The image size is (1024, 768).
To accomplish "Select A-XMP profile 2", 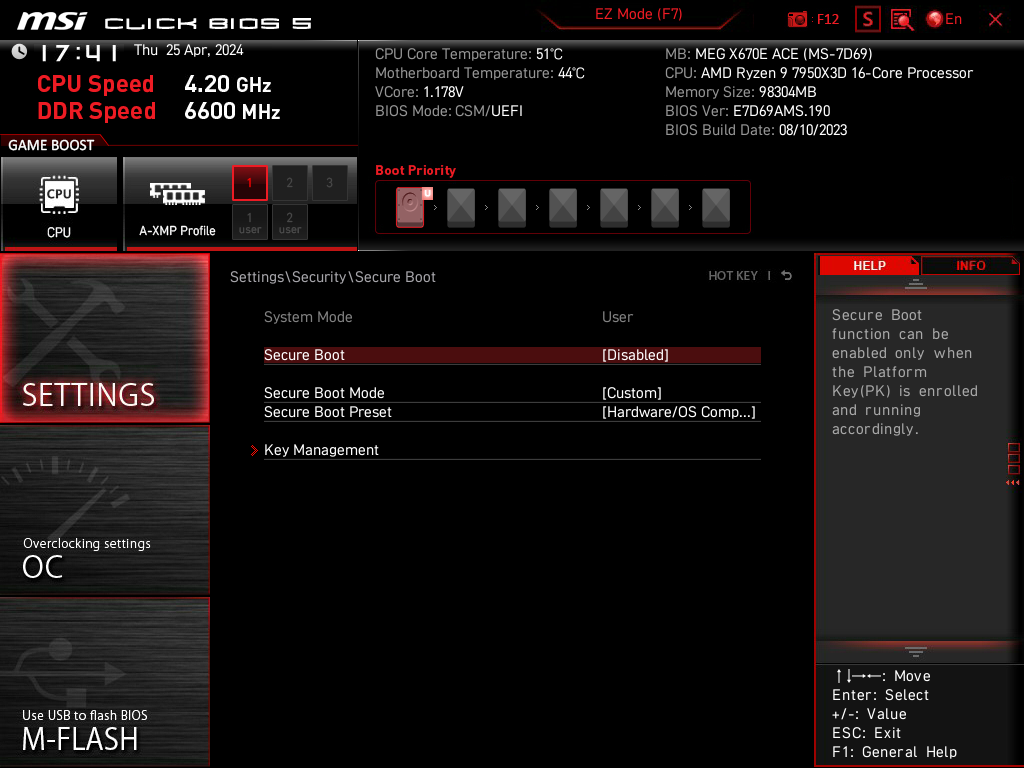I will (289, 182).
